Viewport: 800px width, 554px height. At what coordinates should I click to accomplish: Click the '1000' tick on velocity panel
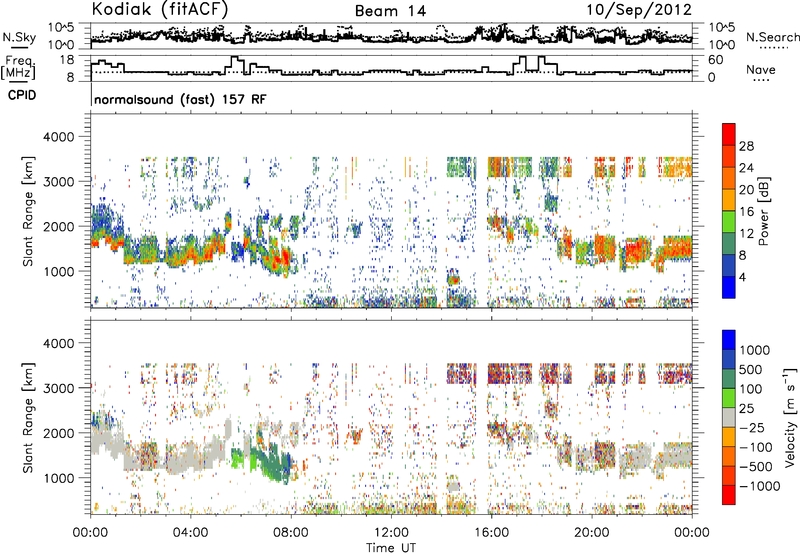[x=58, y=478]
